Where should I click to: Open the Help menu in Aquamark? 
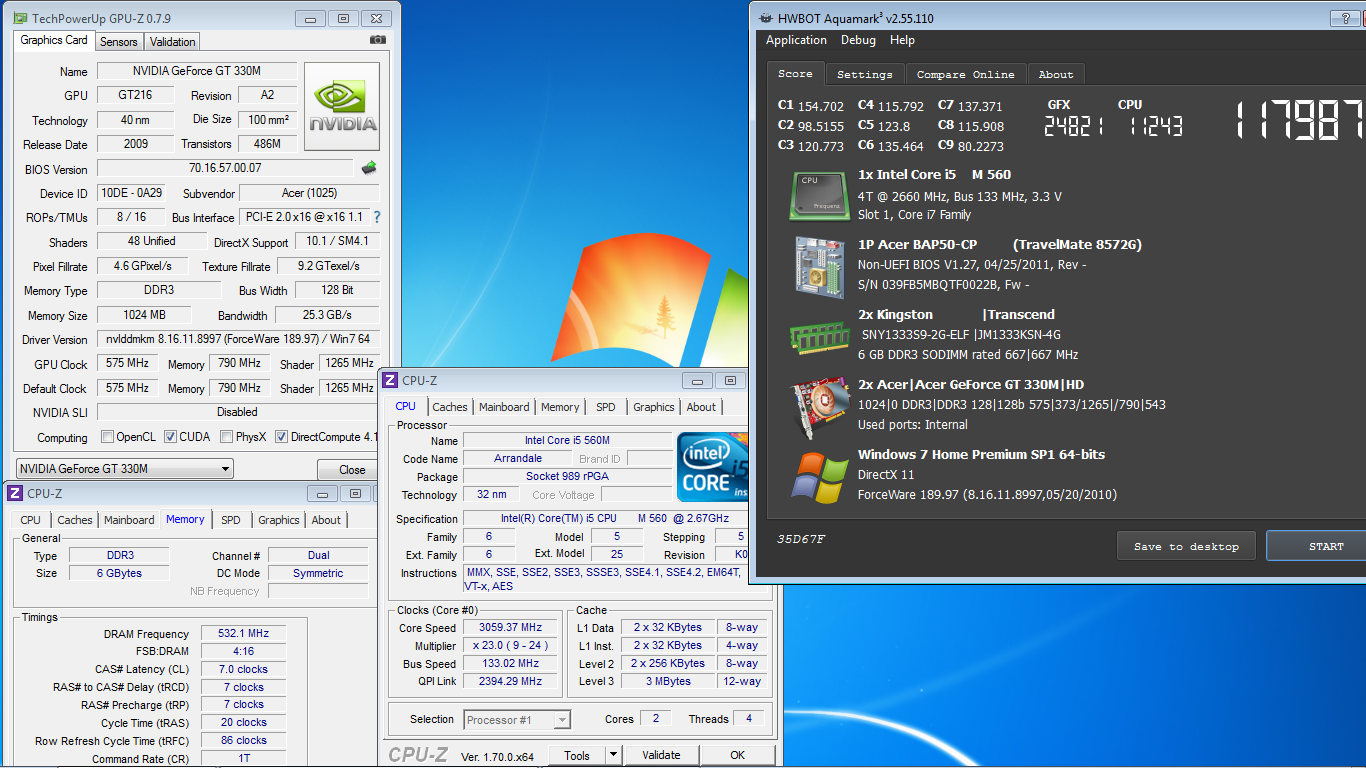(902, 40)
